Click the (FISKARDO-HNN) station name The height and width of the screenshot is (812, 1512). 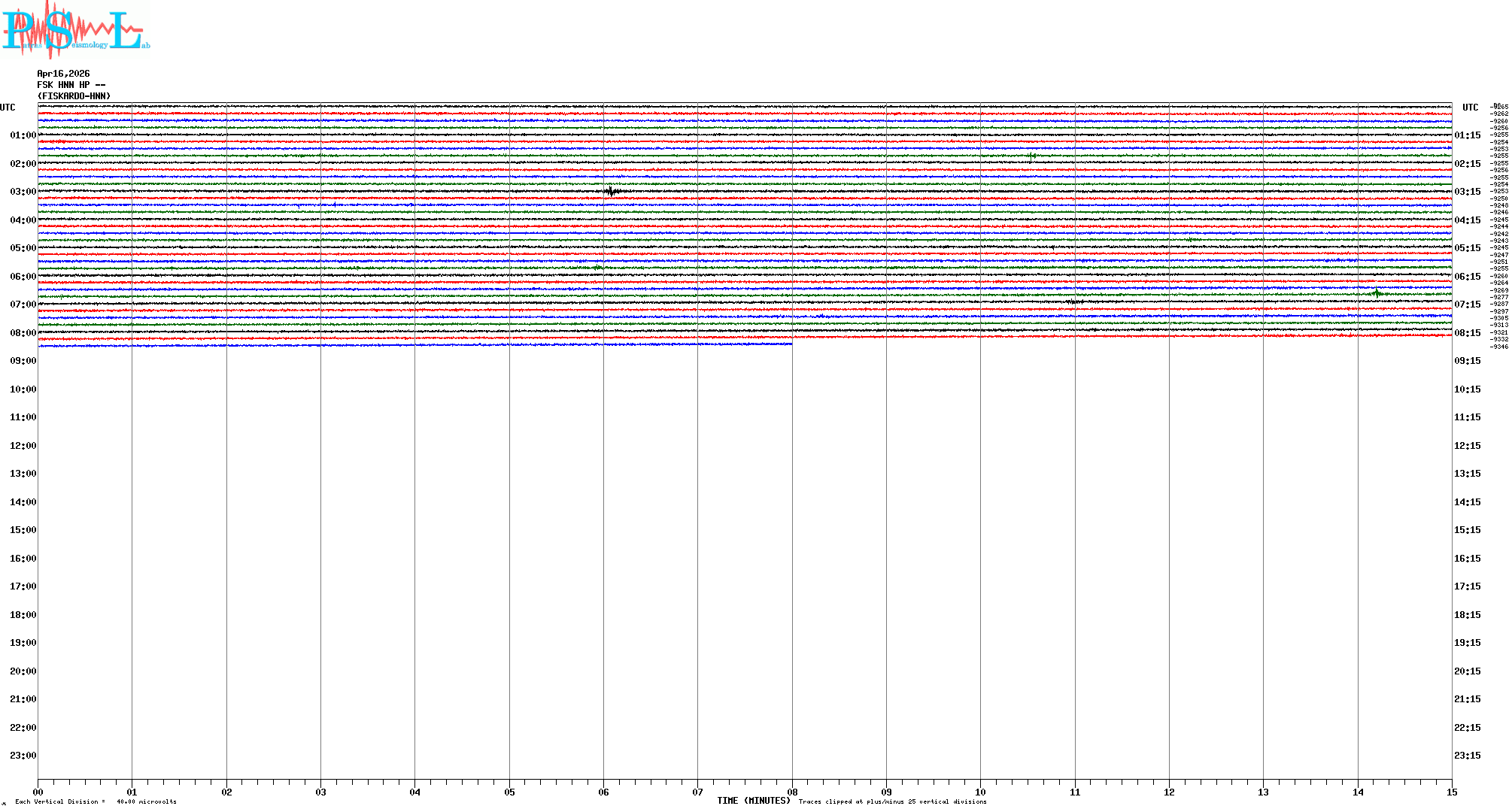click(74, 96)
